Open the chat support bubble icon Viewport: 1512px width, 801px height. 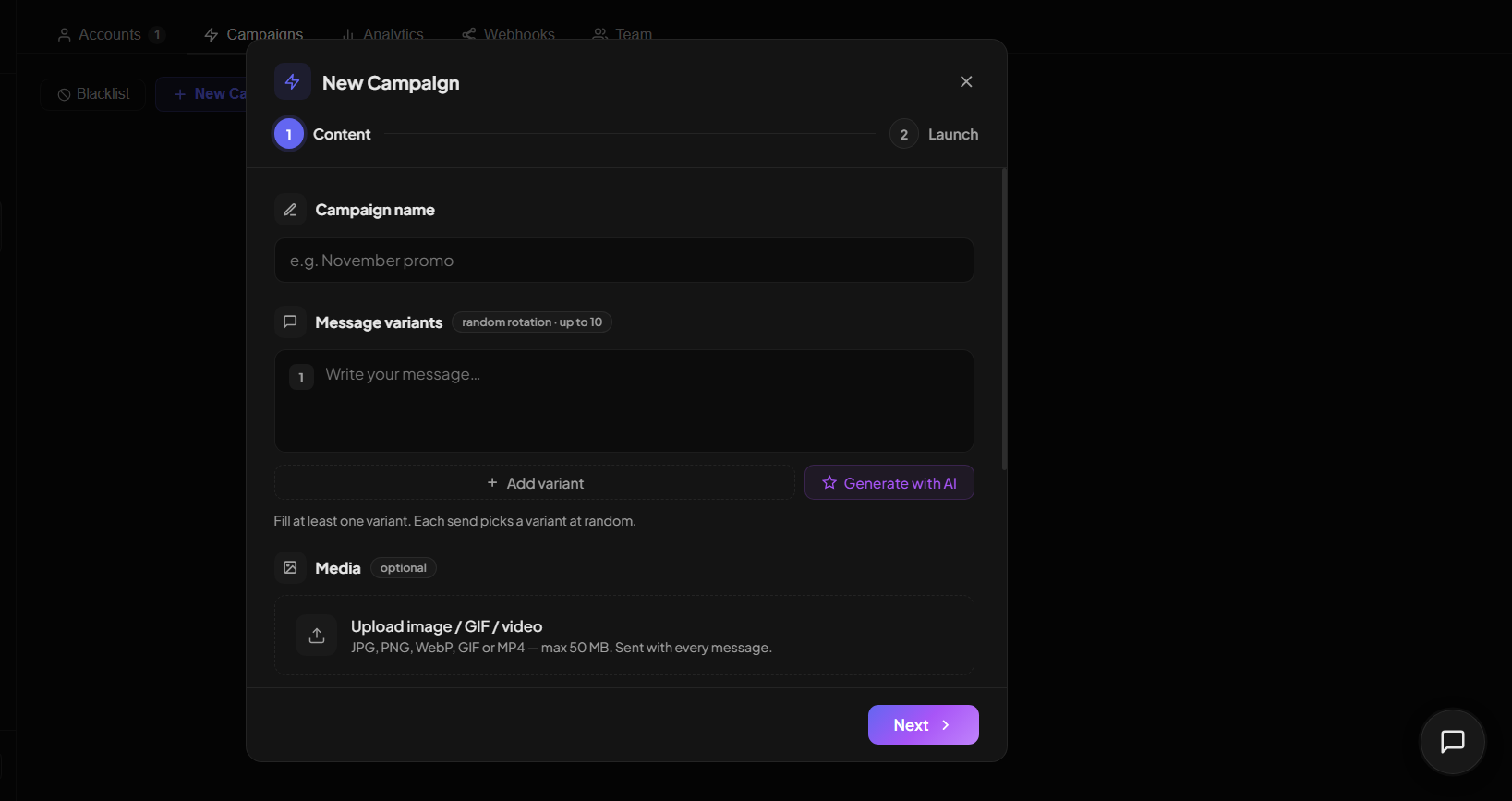coord(1452,741)
